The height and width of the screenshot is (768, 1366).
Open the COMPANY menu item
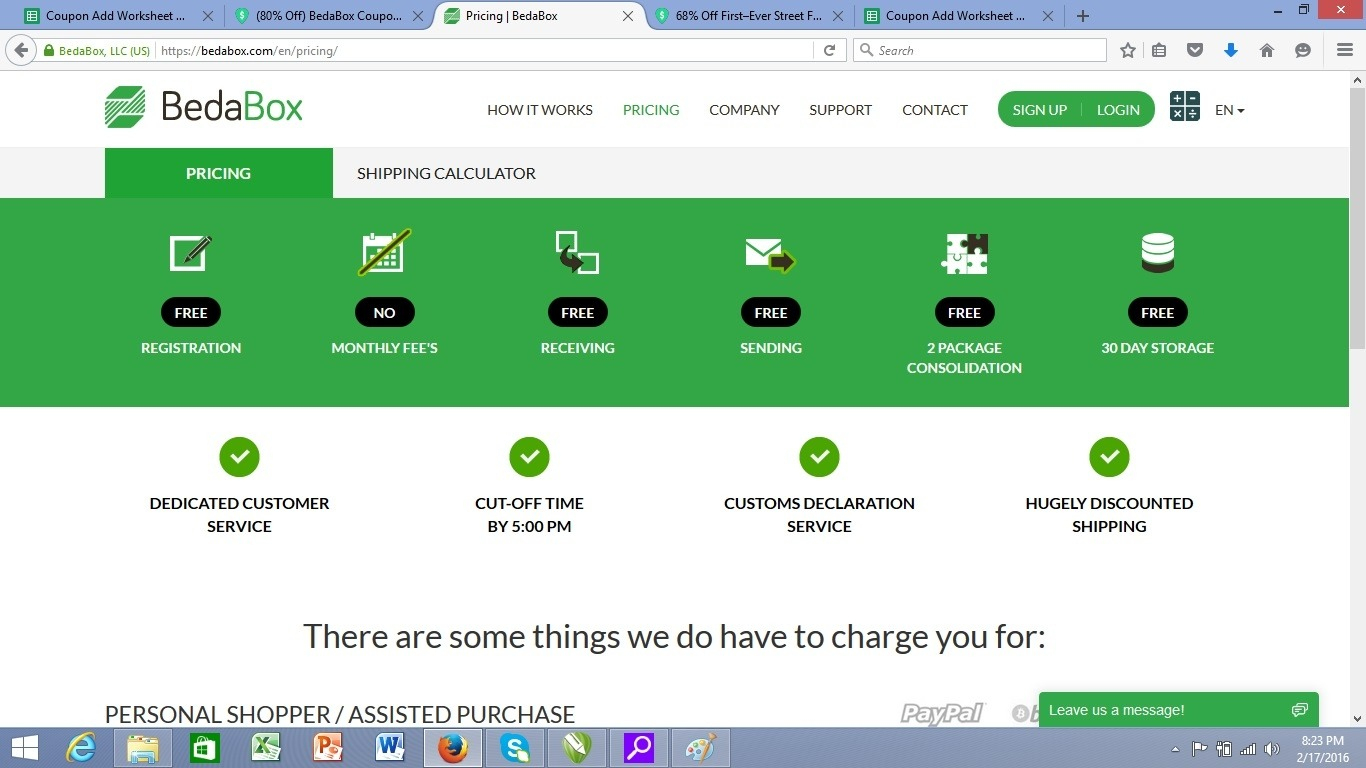tap(744, 110)
